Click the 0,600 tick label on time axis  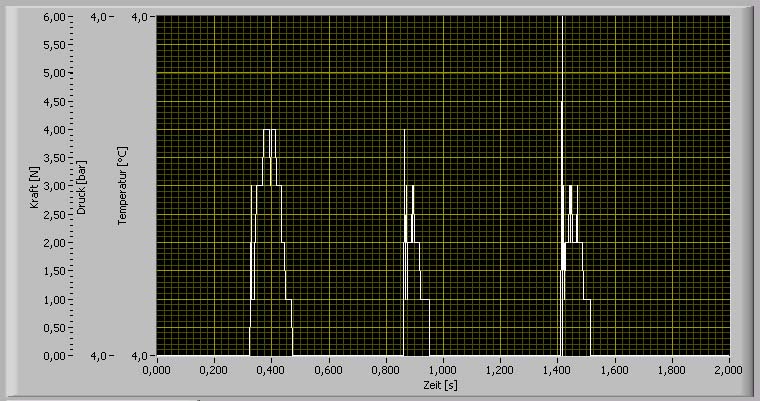click(x=328, y=370)
